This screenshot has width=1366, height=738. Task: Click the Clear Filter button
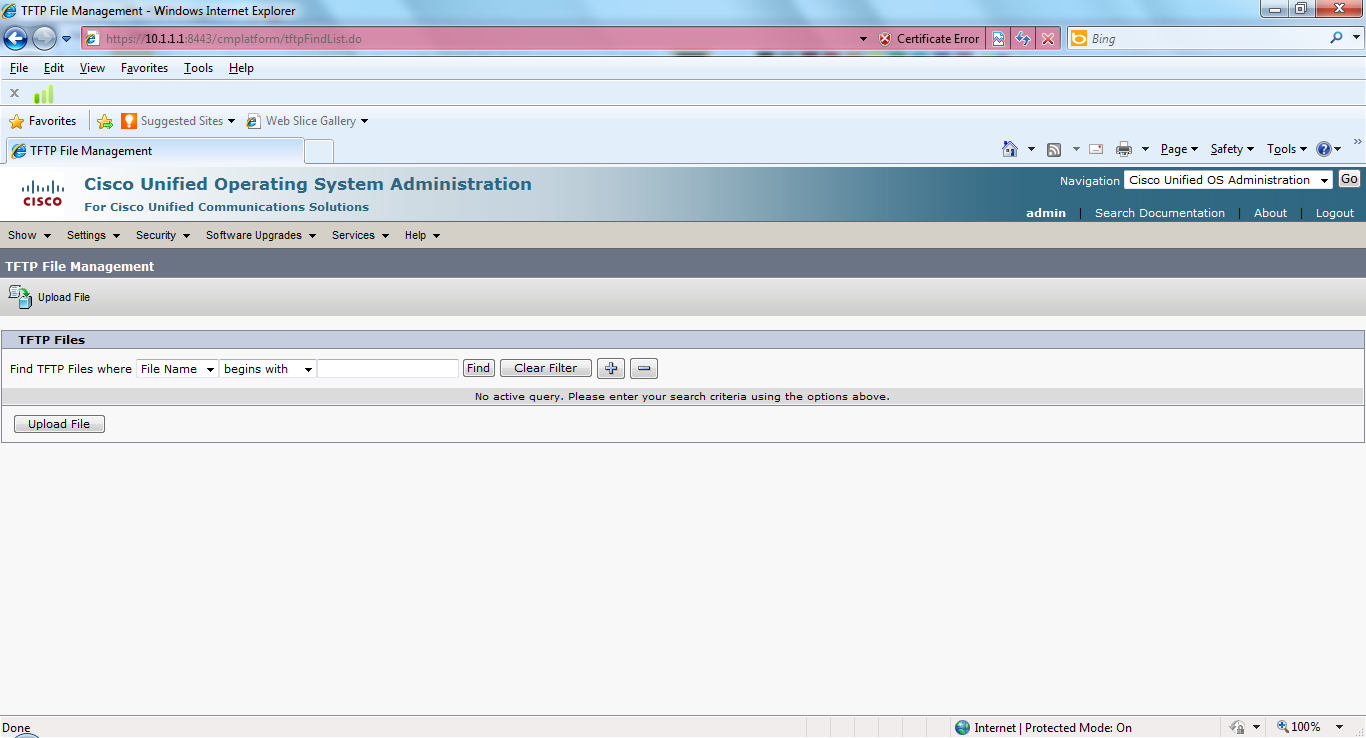point(546,368)
